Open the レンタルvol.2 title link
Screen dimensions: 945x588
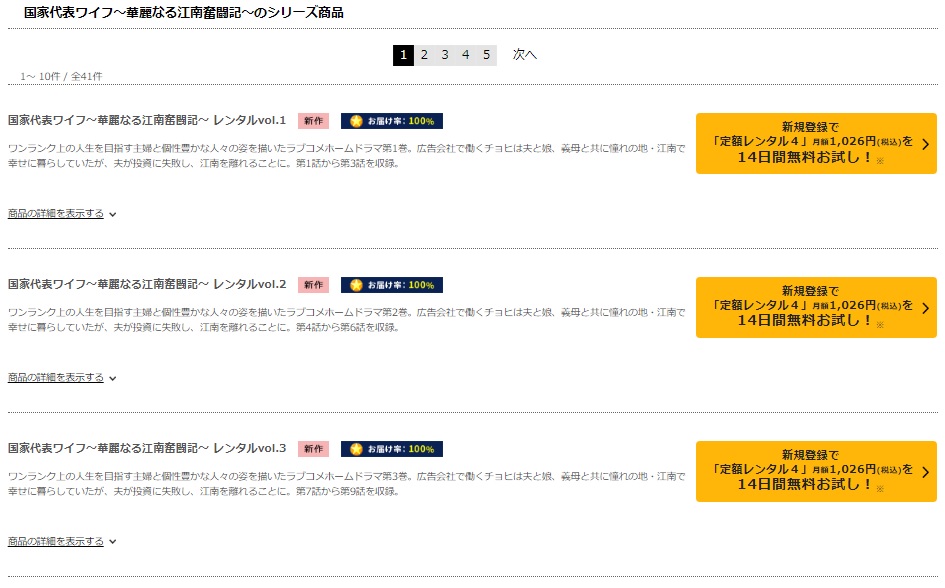click(x=147, y=284)
